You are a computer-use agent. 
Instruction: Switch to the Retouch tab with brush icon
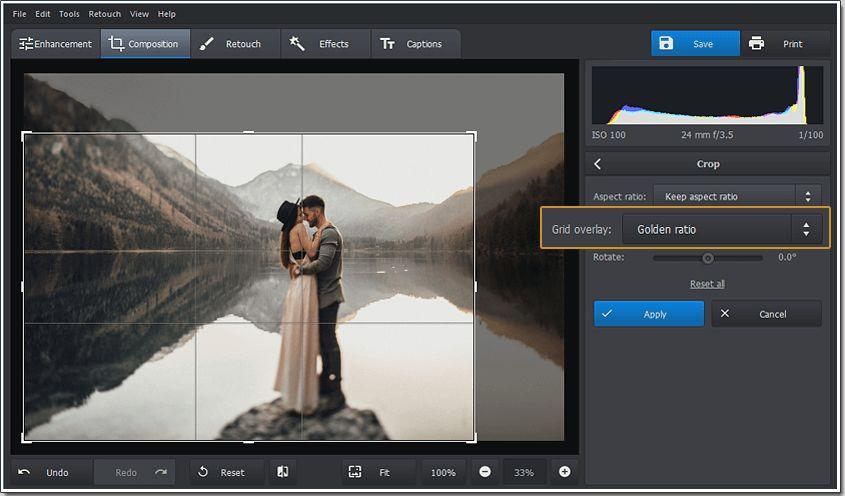235,44
